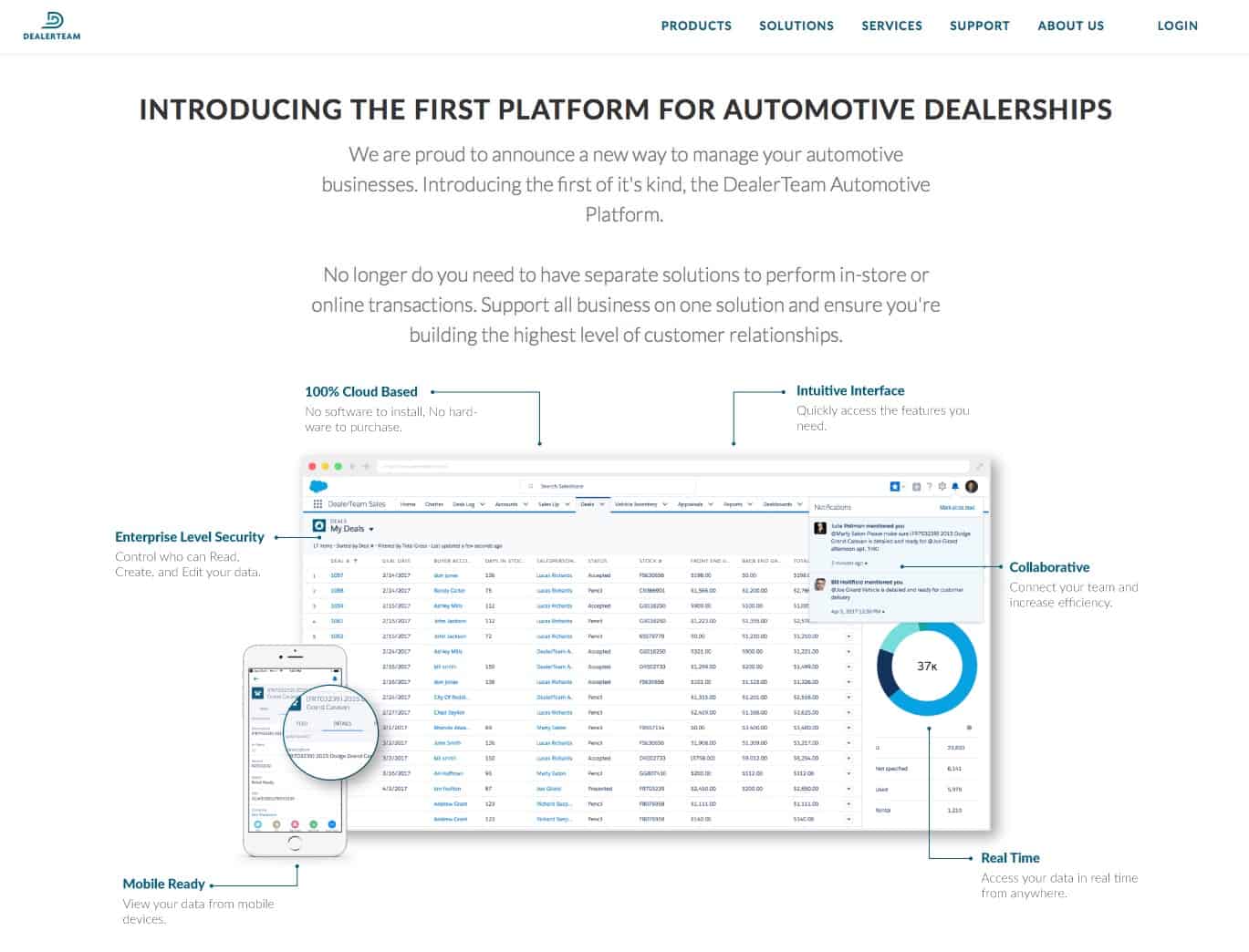Image resolution: width=1249 pixels, height=952 pixels.
Task: Click the browser fullscreen arrows icon
Action: click(x=980, y=466)
